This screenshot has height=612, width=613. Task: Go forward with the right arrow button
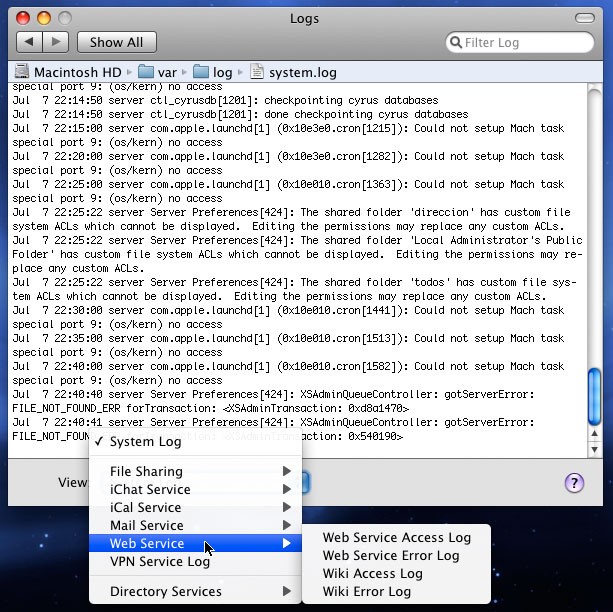pyautogui.click(x=56, y=42)
